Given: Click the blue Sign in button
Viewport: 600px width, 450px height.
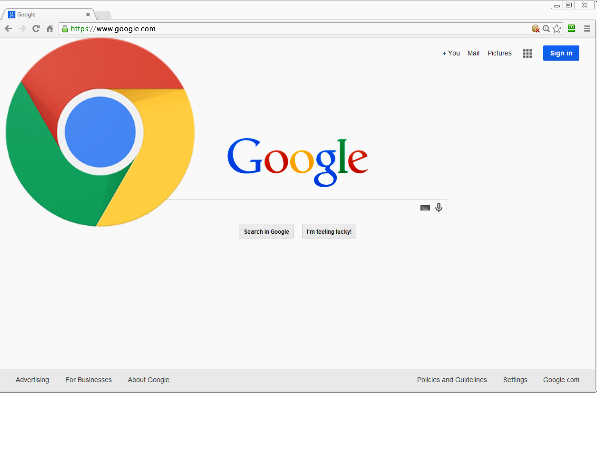Looking at the screenshot, I should click(560, 53).
